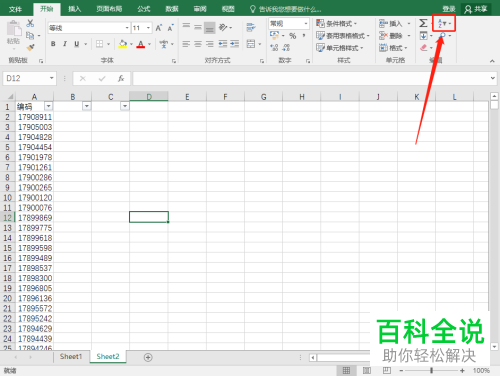Switch to the Review tab
Image resolution: width=500 pixels, height=376 pixels.
tap(200, 9)
